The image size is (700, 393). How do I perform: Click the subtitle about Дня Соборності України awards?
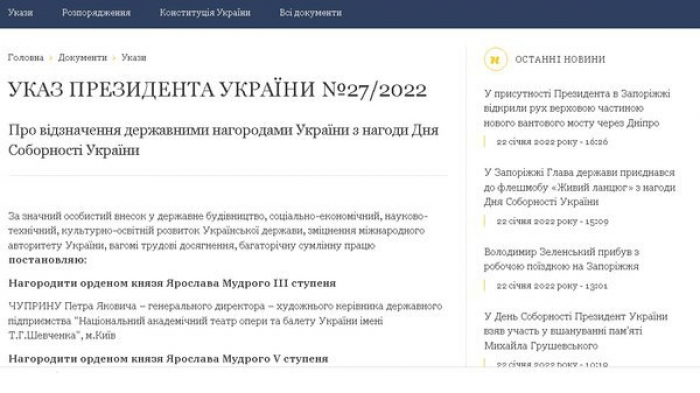pyautogui.click(x=223, y=140)
